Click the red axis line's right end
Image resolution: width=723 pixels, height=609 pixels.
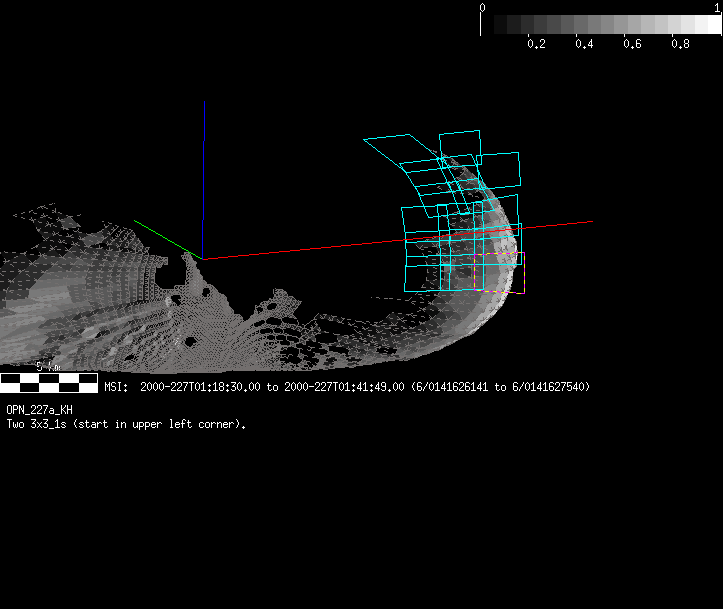(590, 222)
